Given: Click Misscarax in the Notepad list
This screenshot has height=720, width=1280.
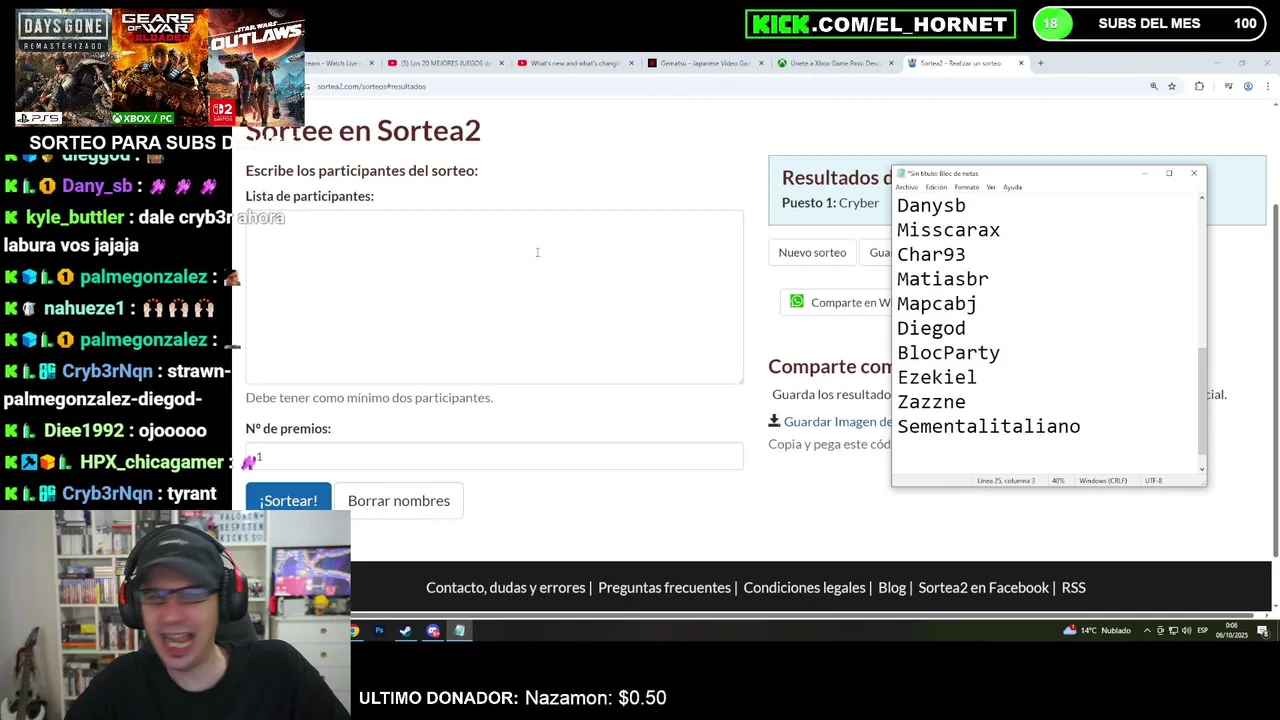Looking at the screenshot, I should tap(948, 230).
